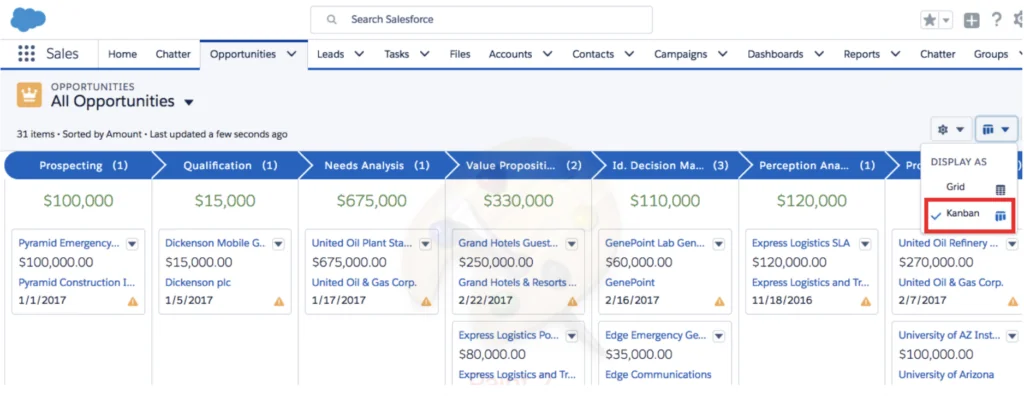The width and height of the screenshot is (1024, 403).
Task: Open the Home tab
Action: point(123,54)
